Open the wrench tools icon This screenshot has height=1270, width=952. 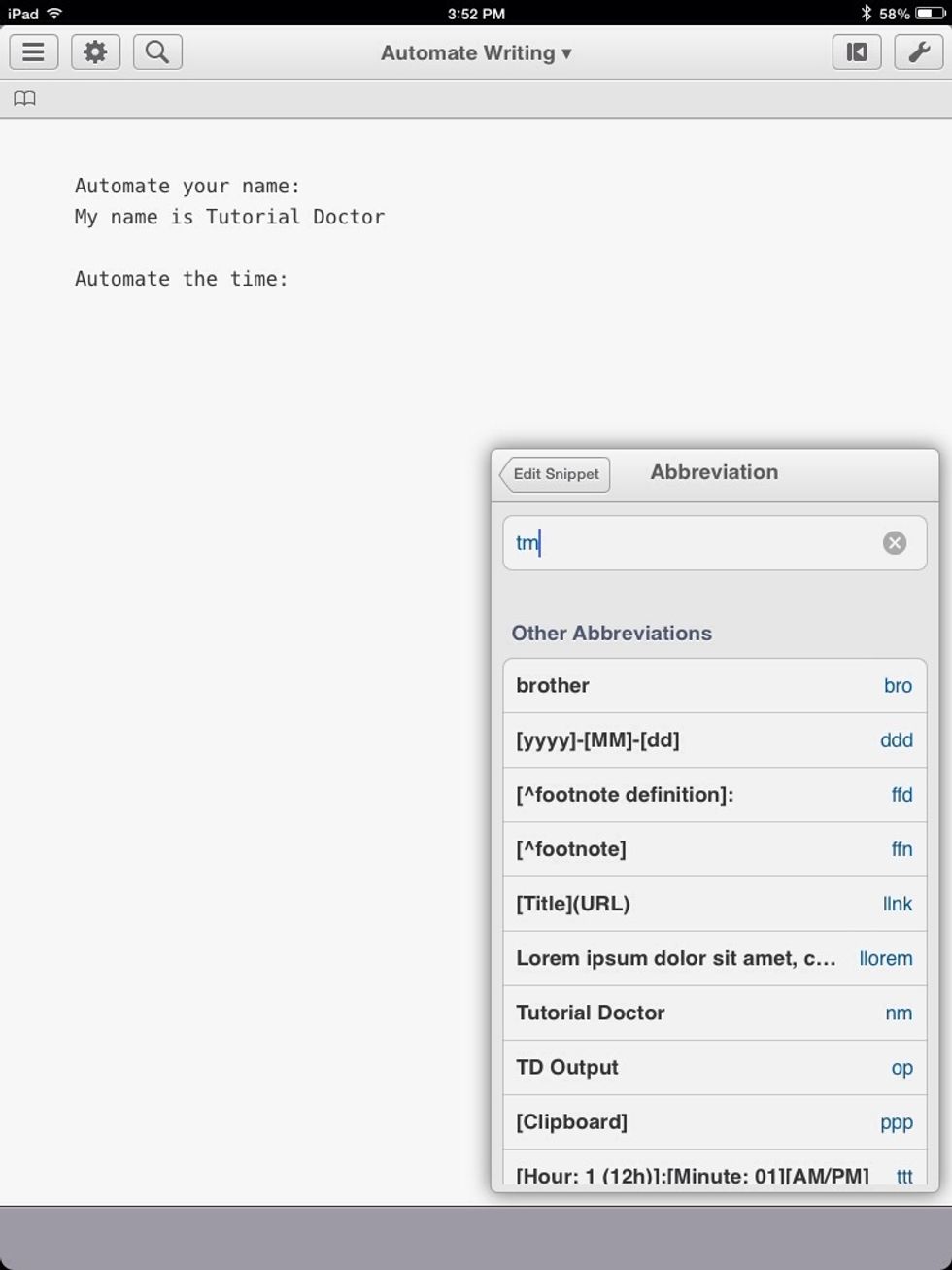pyautogui.click(x=918, y=52)
